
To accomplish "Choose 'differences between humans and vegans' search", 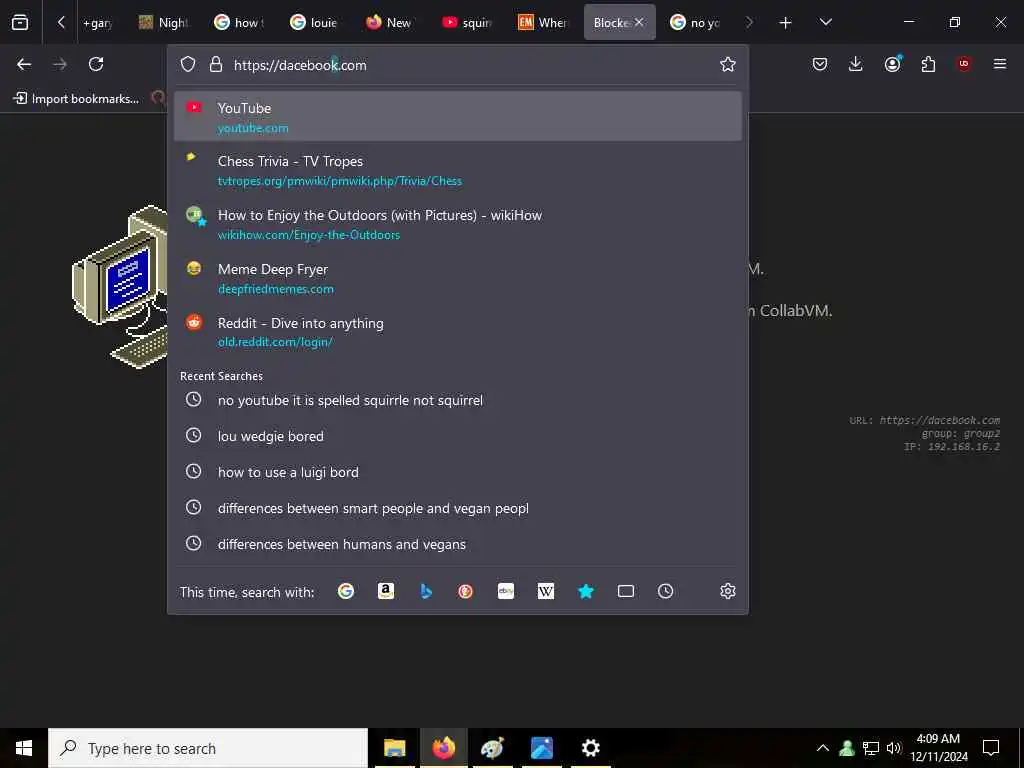I will [458, 543].
